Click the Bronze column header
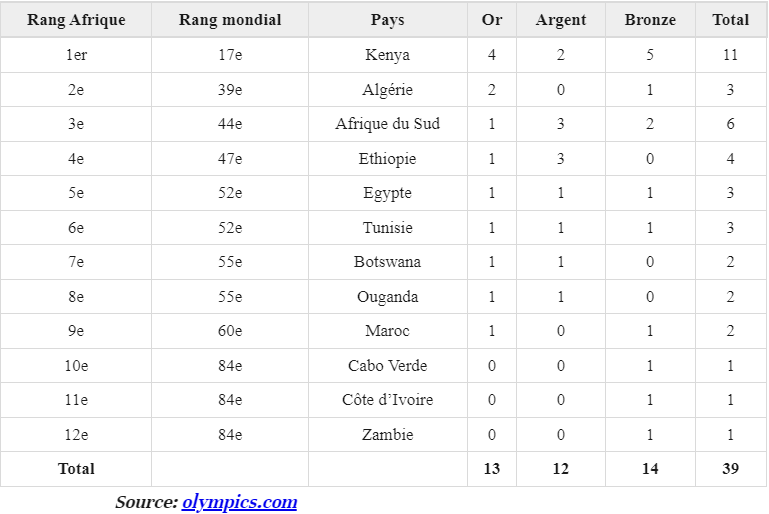Viewport: 769px width, 514px height. 650,20
